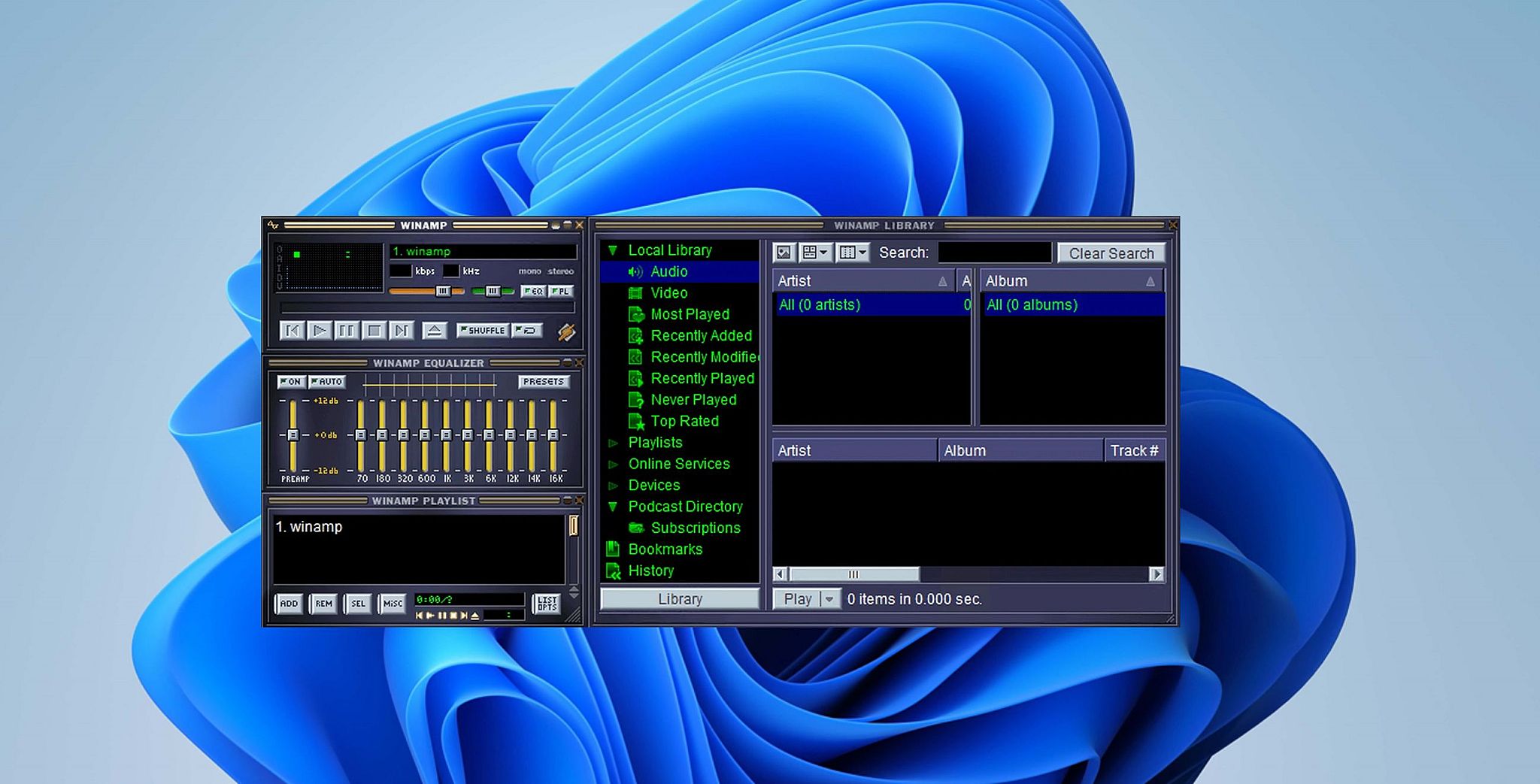Screen dimensions: 1540x784
Task: Stop playback with the main Stop button
Action: (x=374, y=330)
